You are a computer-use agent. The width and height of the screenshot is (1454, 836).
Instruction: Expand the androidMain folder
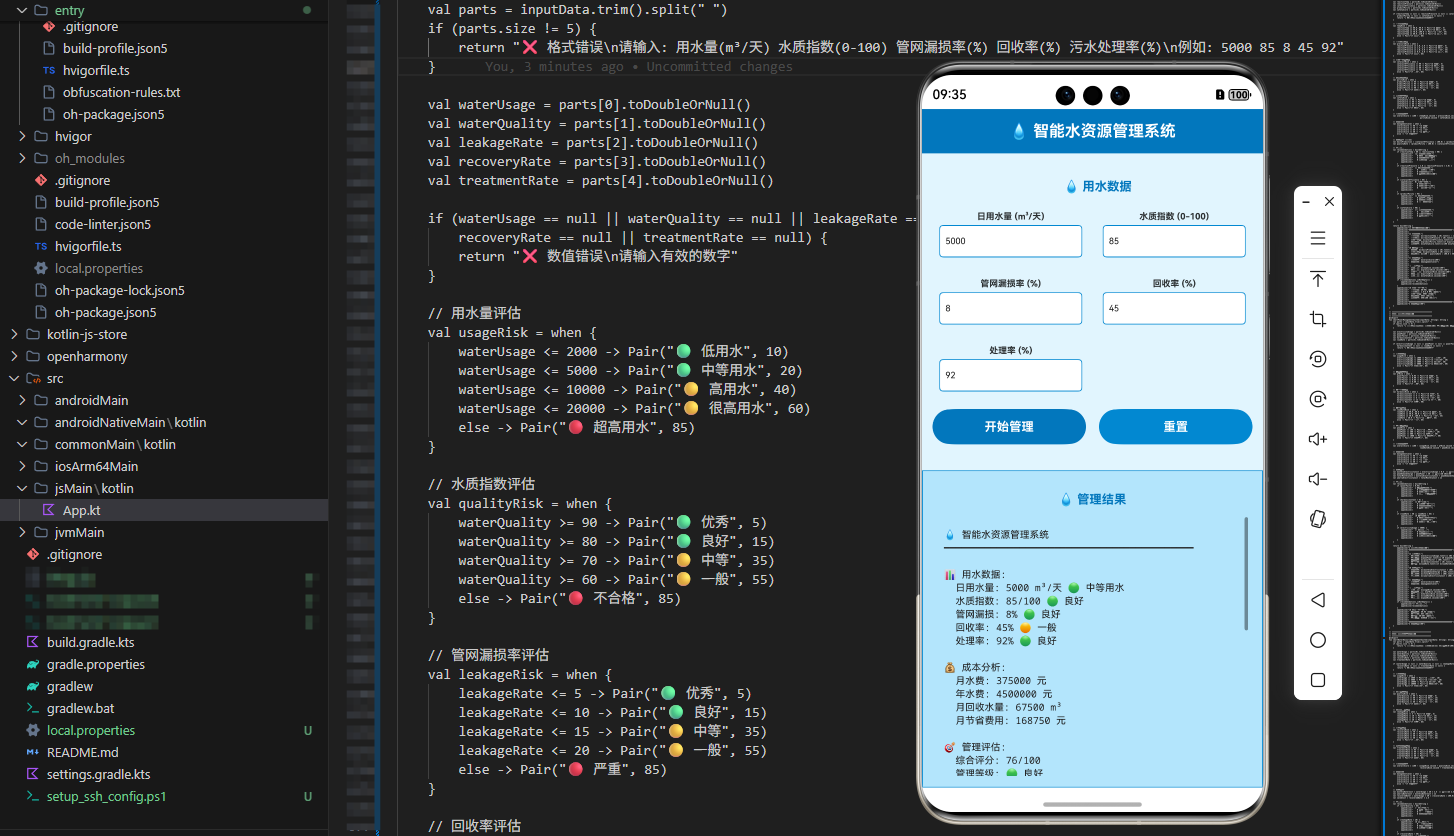(22, 400)
